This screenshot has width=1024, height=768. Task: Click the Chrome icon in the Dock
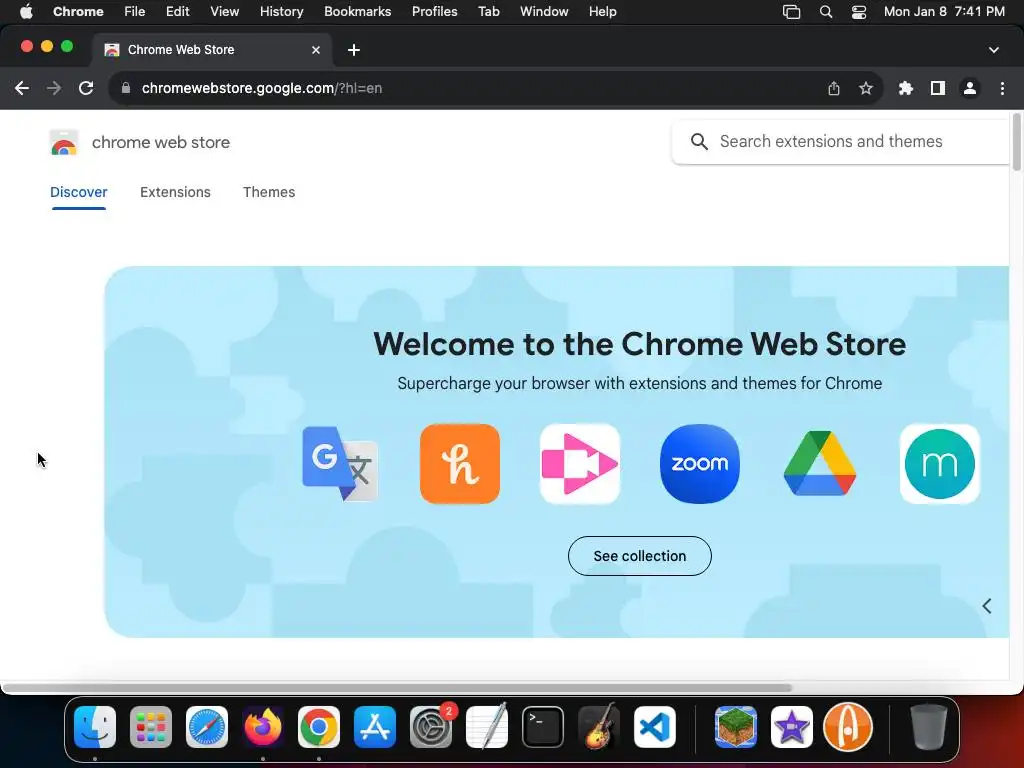319,727
